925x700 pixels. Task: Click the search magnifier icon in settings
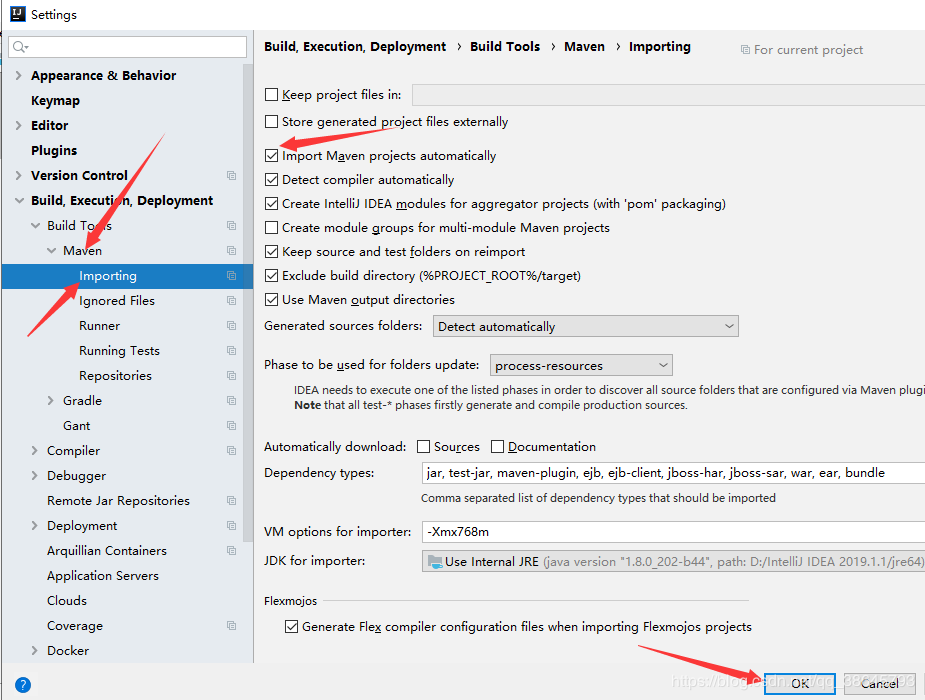coord(20,47)
